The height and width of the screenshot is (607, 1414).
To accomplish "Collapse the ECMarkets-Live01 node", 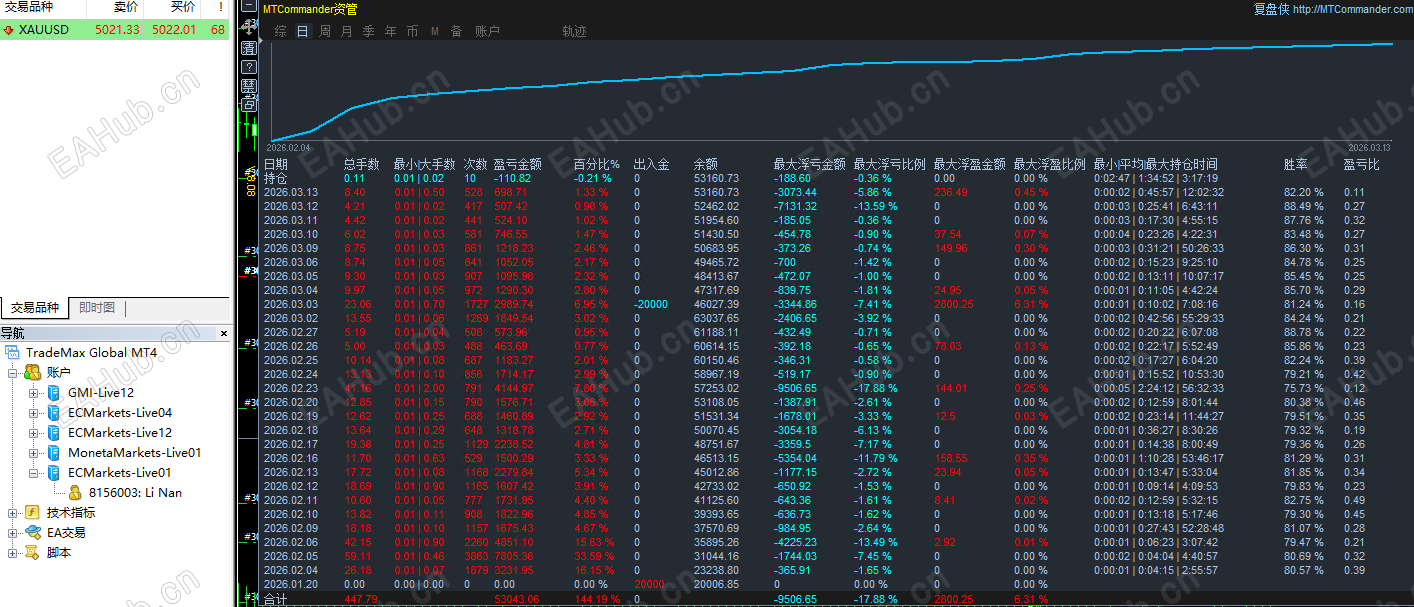I will tap(33, 473).
